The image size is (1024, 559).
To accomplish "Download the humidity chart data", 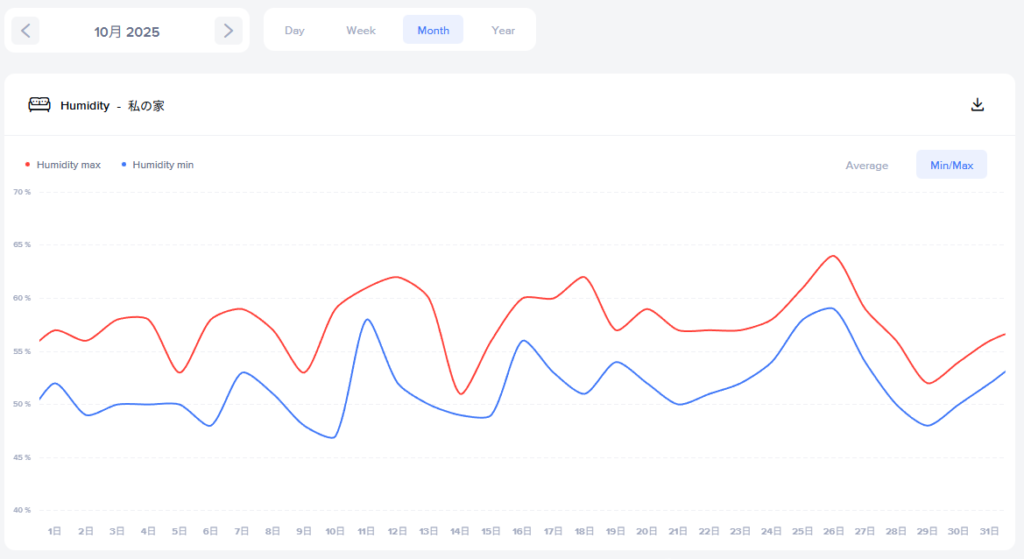I will click(x=978, y=105).
